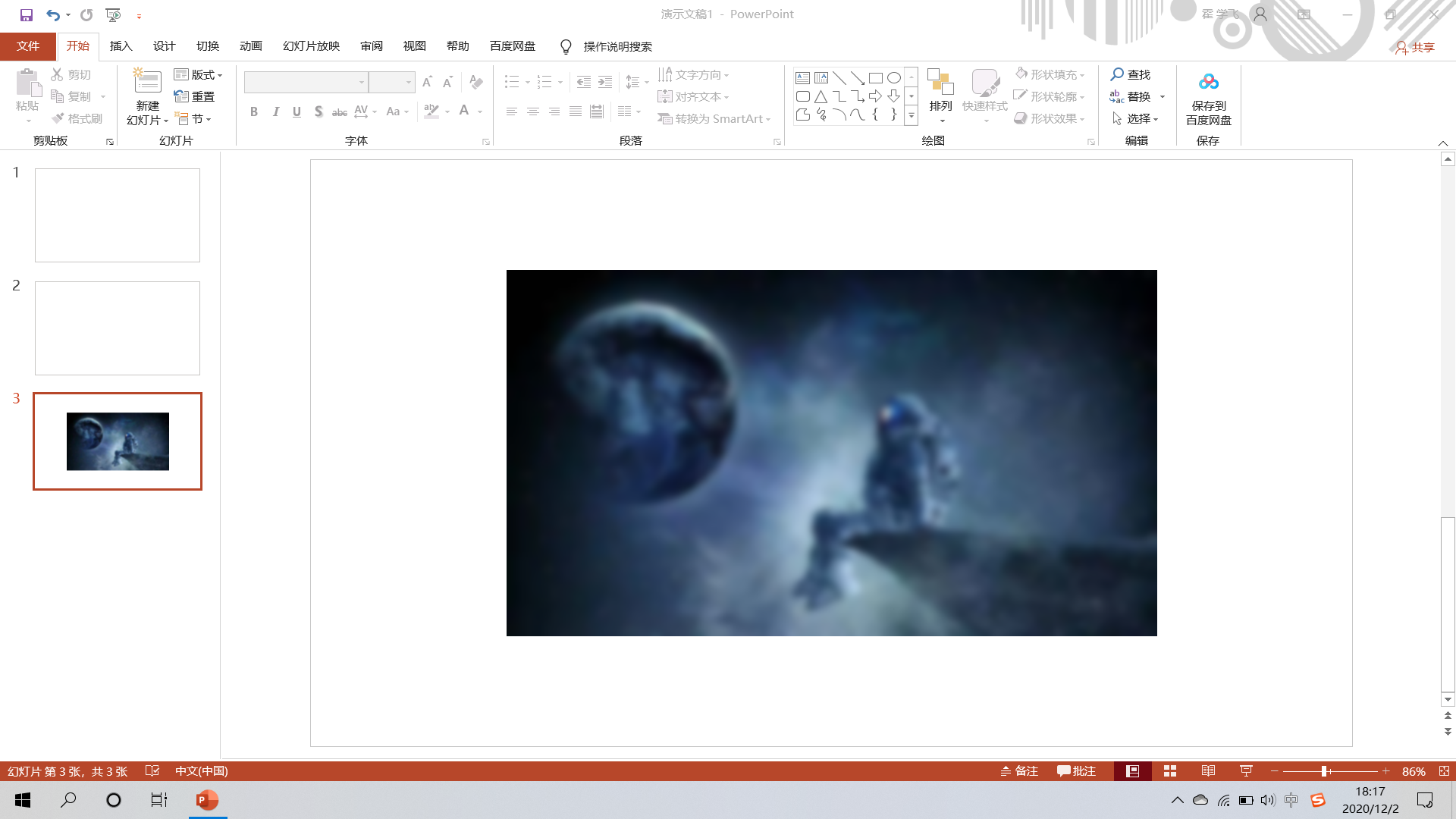Expand the shapes gallery more arrow
Image resolution: width=1456 pixels, height=819 pixels.
[912, 115]
